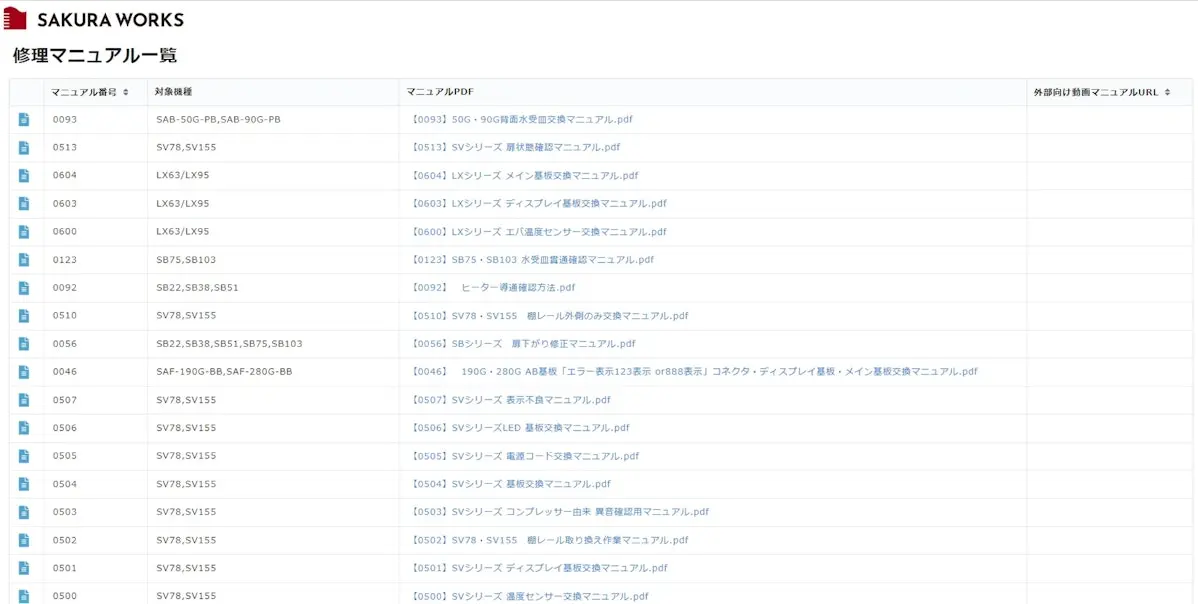This screenshot has width=1198, height=604.
Task: Open document icon for manual 0513
Action: point(24,148)
